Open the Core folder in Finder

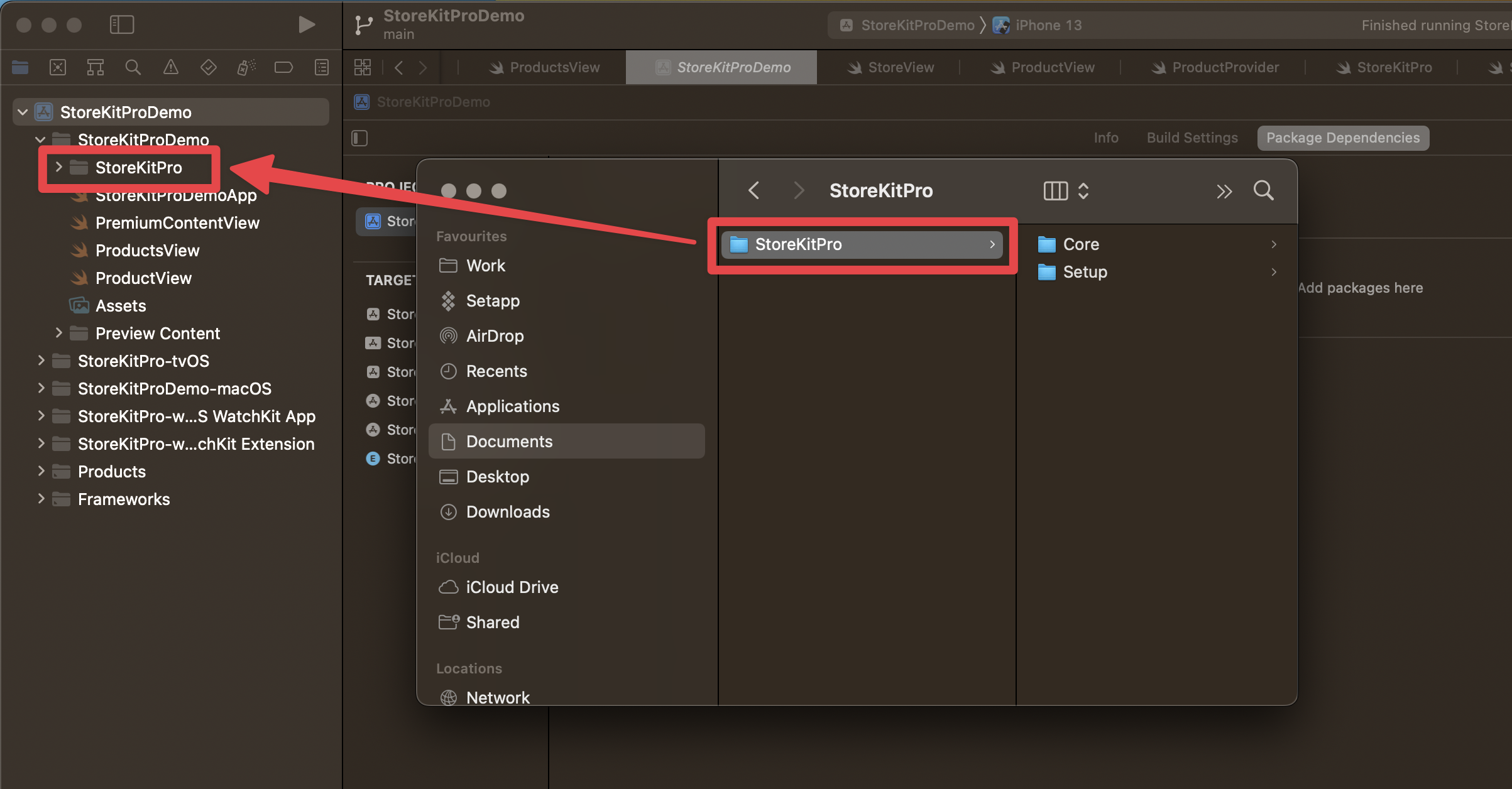(x=1158, y=244)
